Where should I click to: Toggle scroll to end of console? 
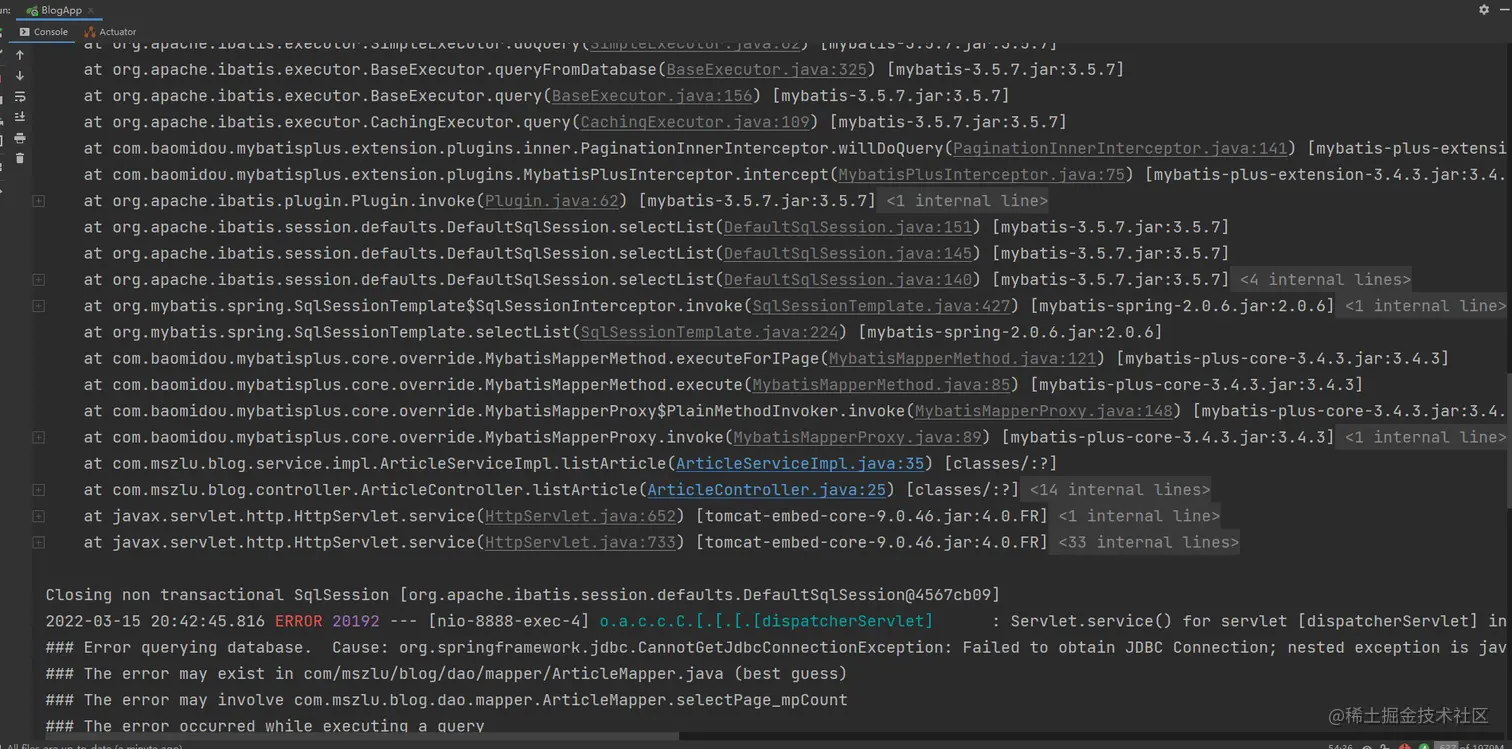tap(20, 117)
